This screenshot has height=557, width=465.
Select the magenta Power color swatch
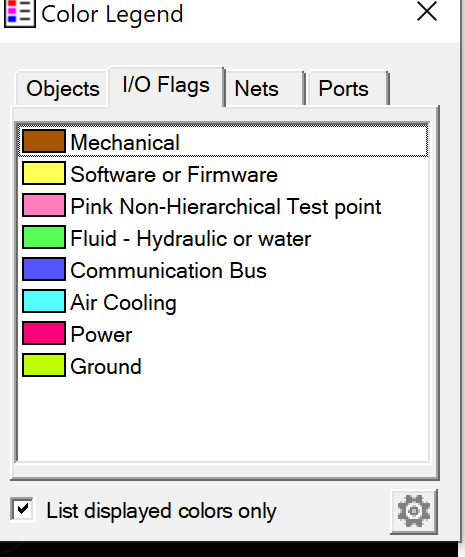pyautogui.click(x=44, y=333)
